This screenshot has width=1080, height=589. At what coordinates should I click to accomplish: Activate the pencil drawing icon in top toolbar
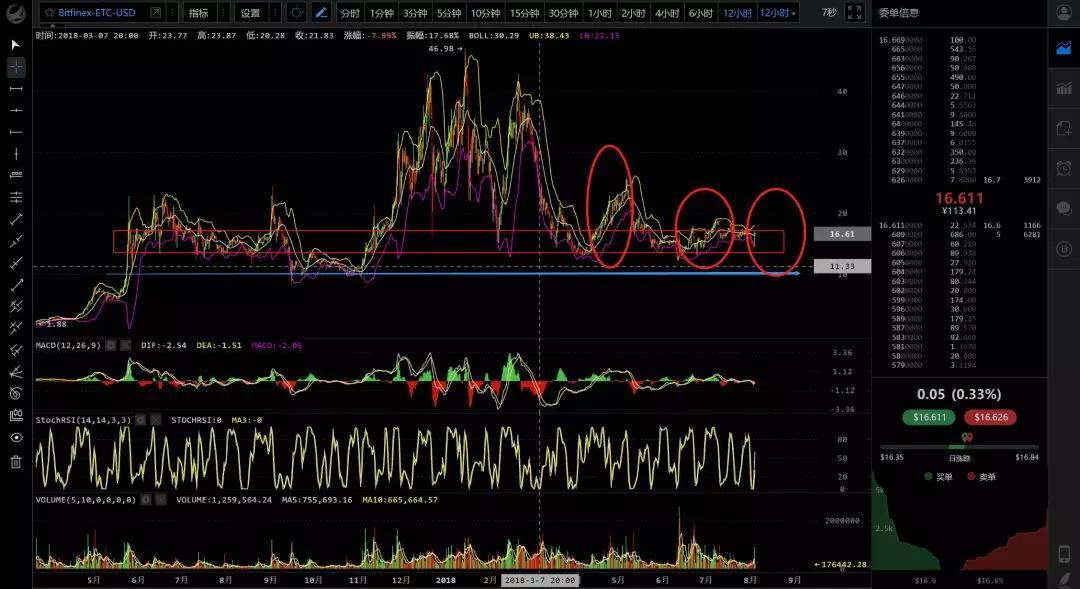click(322, 13)
